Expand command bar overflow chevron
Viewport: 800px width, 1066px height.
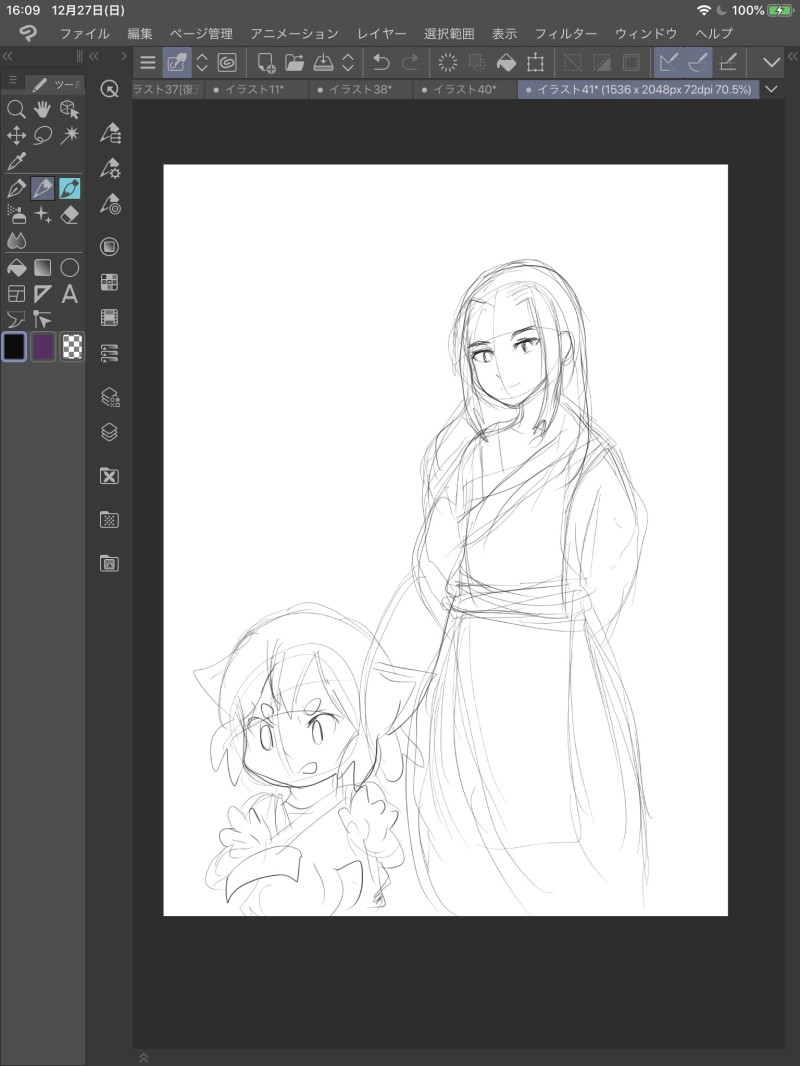(771, 63)
